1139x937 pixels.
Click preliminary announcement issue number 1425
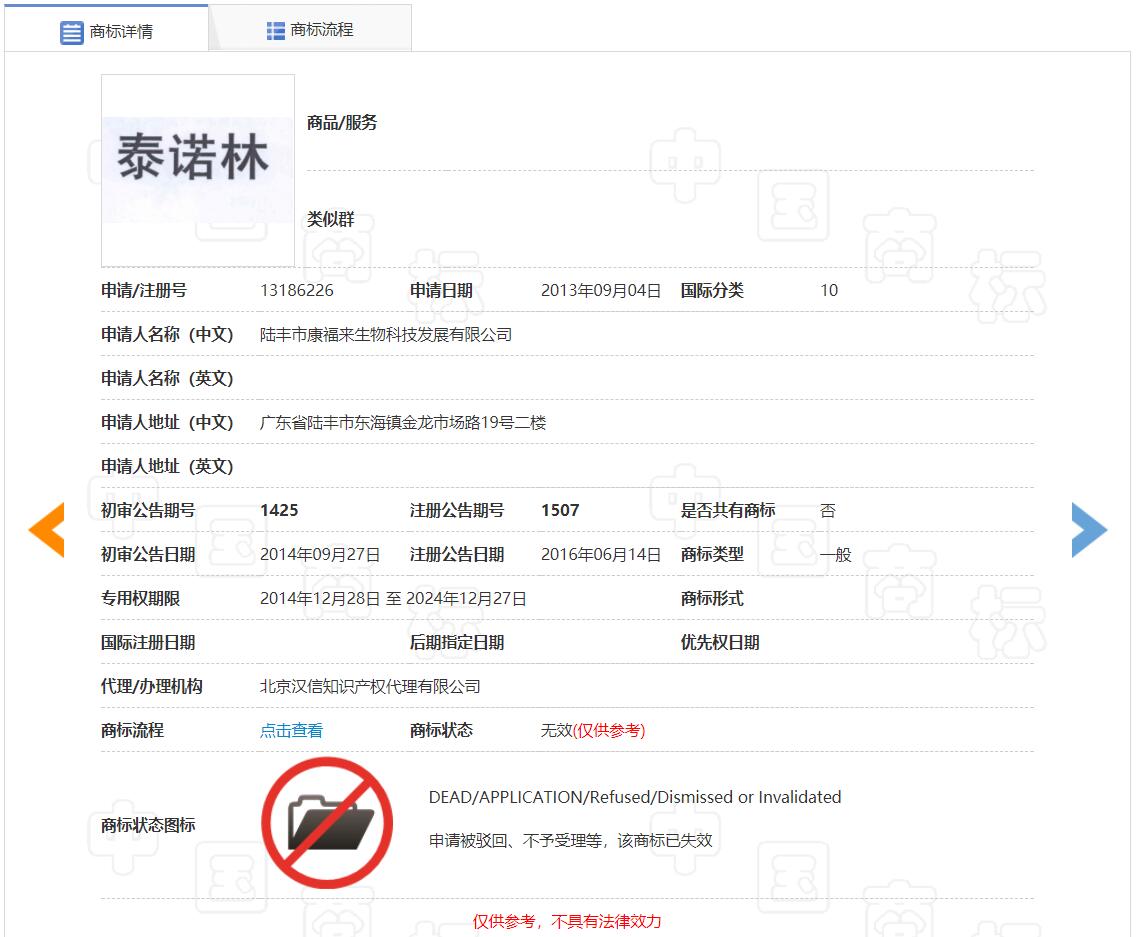coord(279,511)
